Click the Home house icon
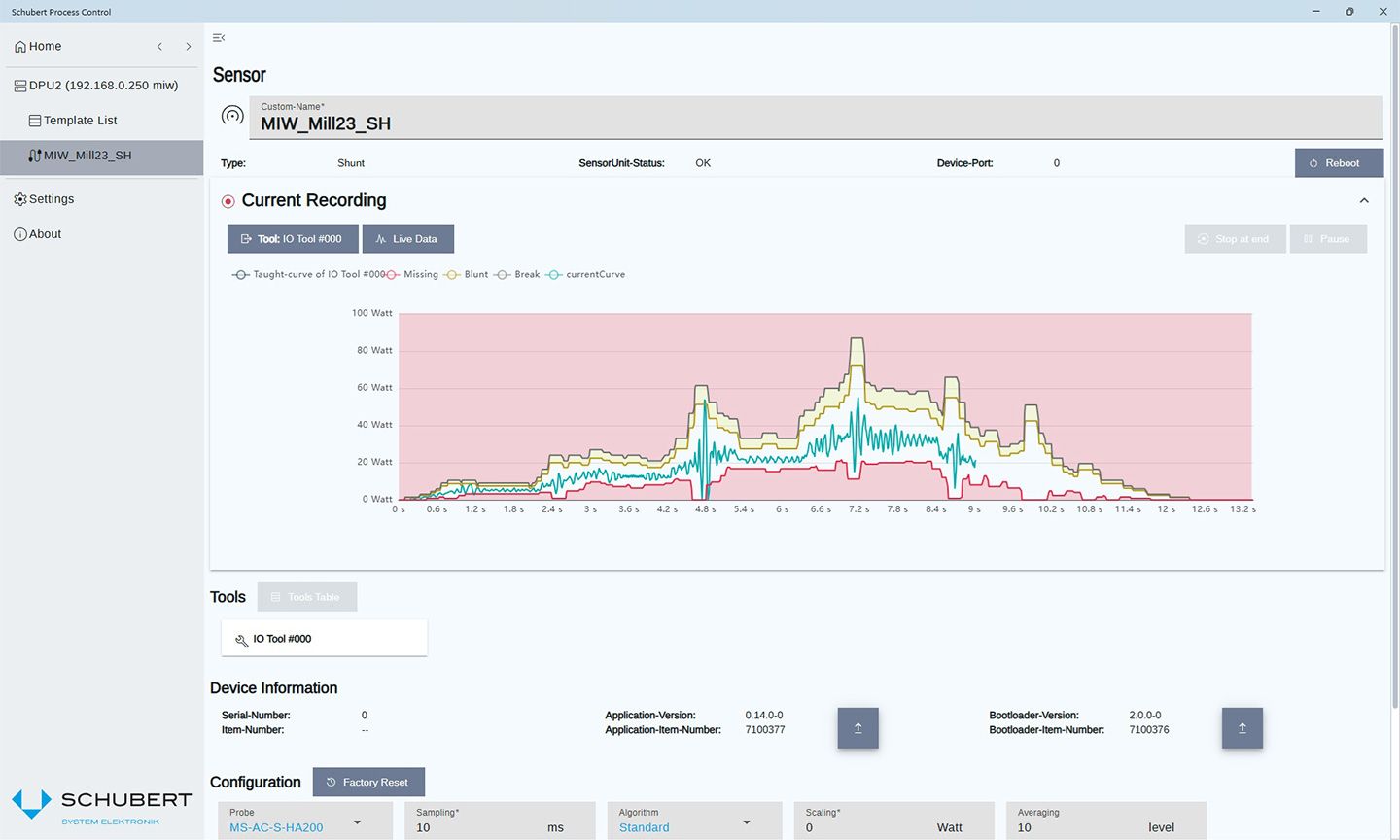This screenshot has width=1400, height=840. tap(20, 47)
